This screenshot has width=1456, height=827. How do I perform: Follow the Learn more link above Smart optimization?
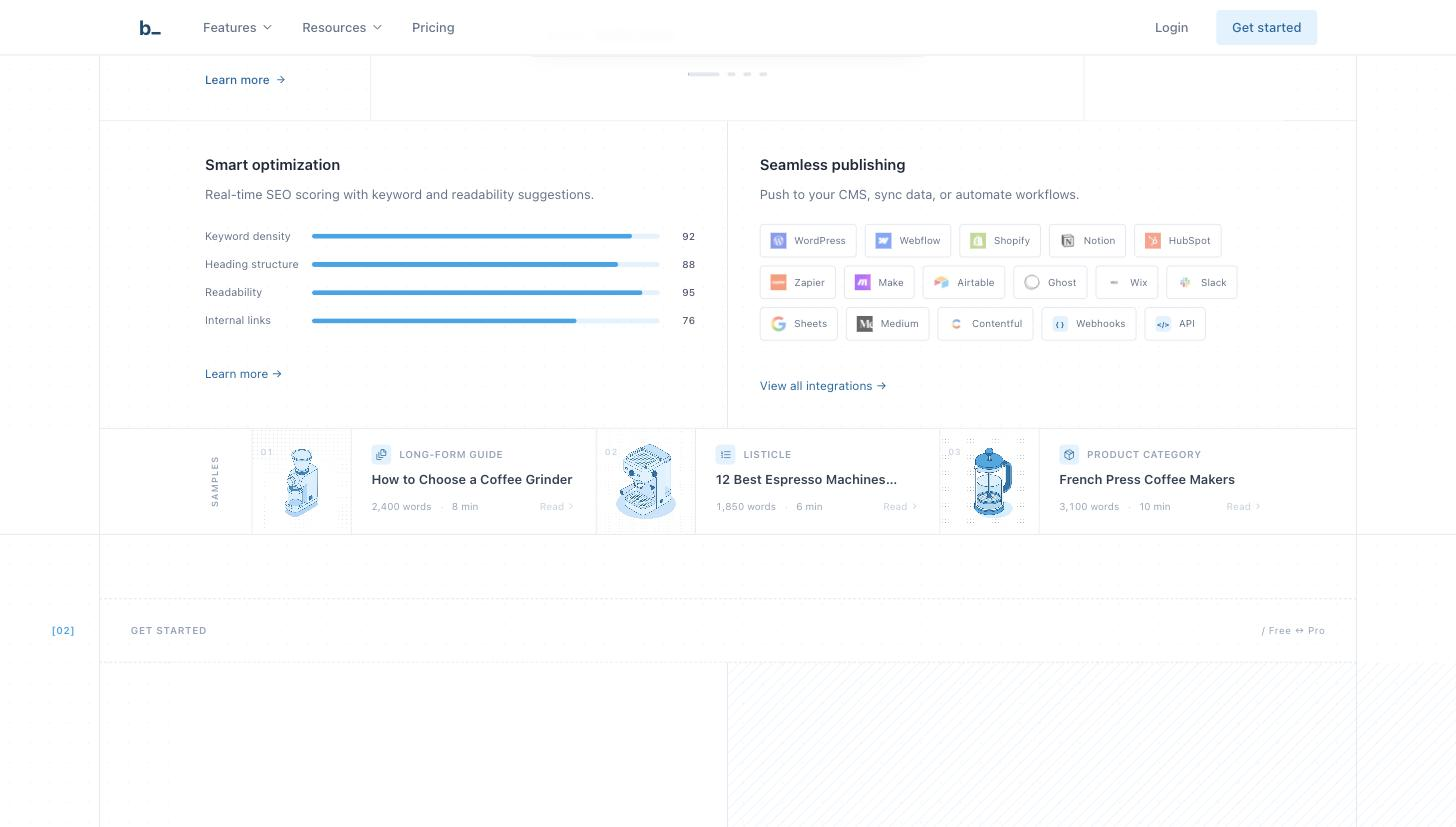(x=245, y=80)
